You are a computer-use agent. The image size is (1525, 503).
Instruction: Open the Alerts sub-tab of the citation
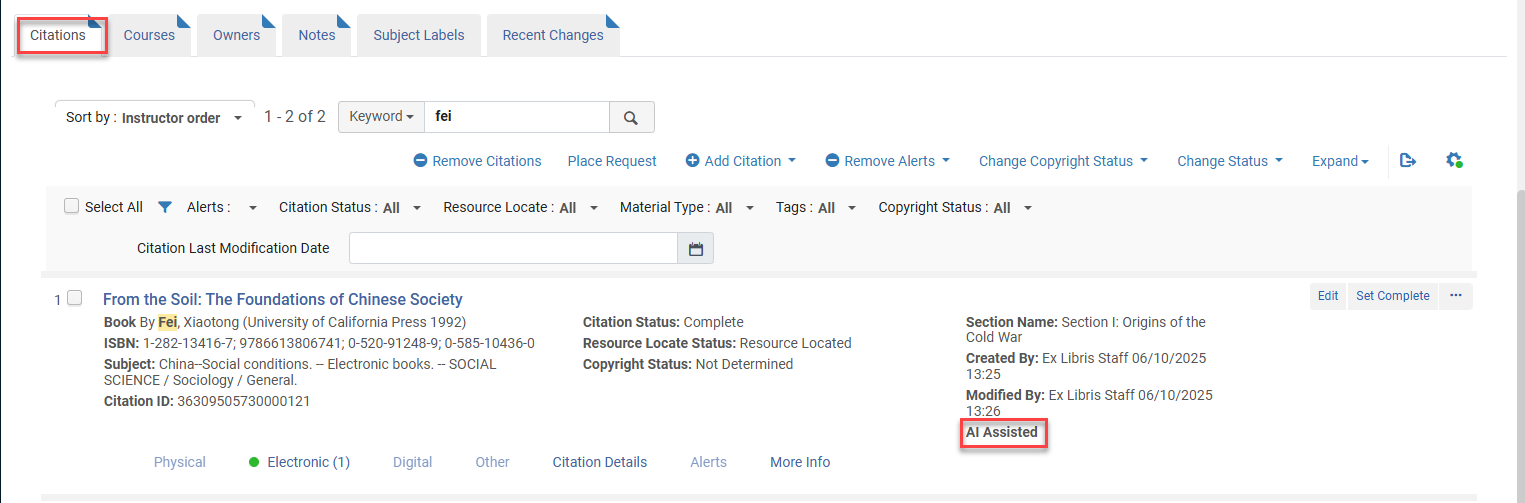(709, 462)
